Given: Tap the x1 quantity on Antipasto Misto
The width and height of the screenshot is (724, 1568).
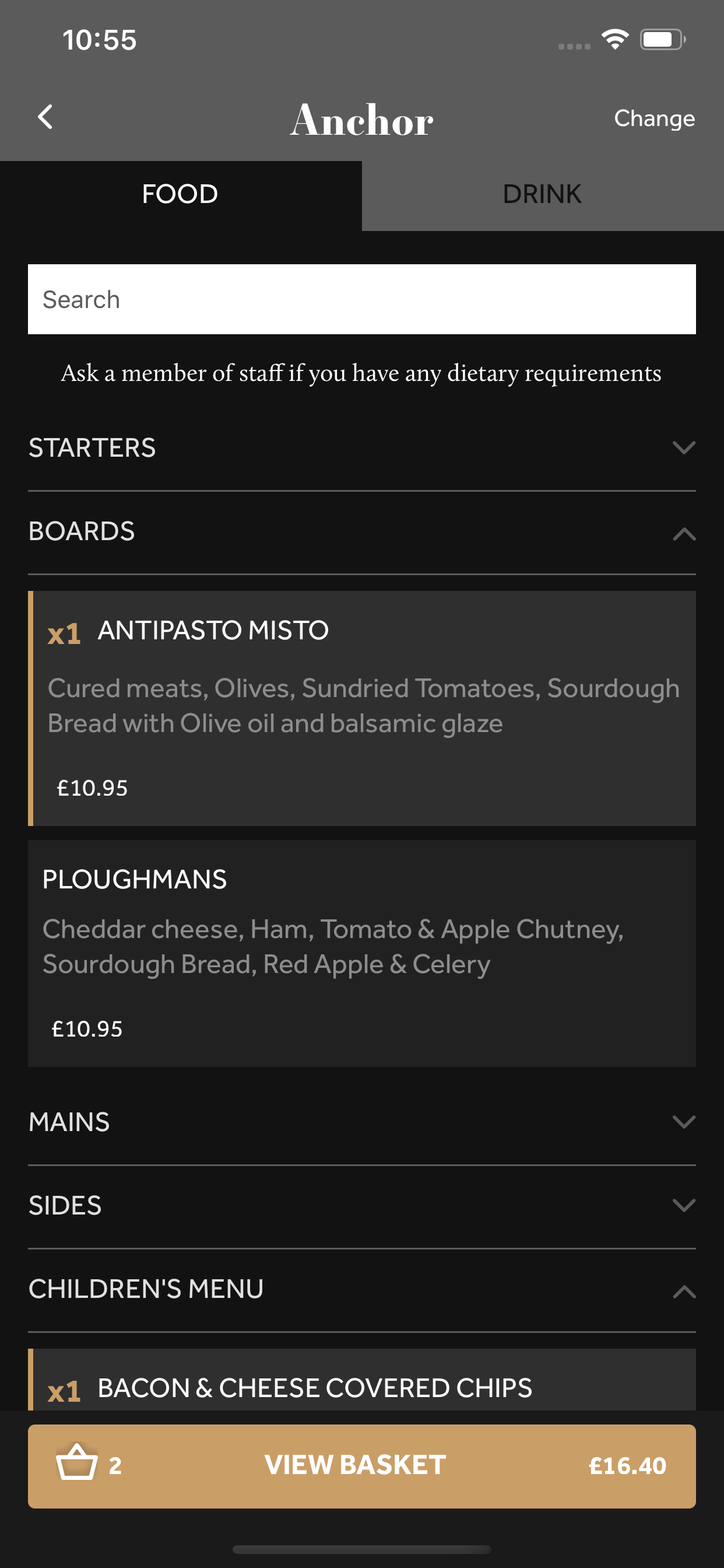Looking at the screenshot, I should pos(64,633).
